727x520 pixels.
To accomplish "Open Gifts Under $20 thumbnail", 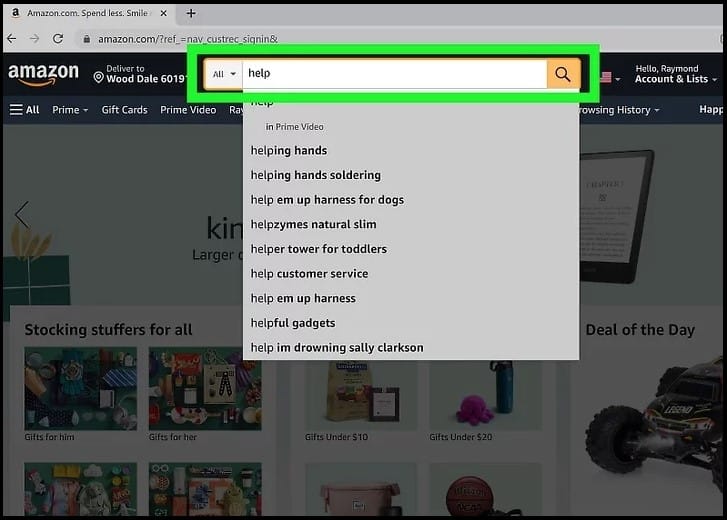I will point(485,395).
